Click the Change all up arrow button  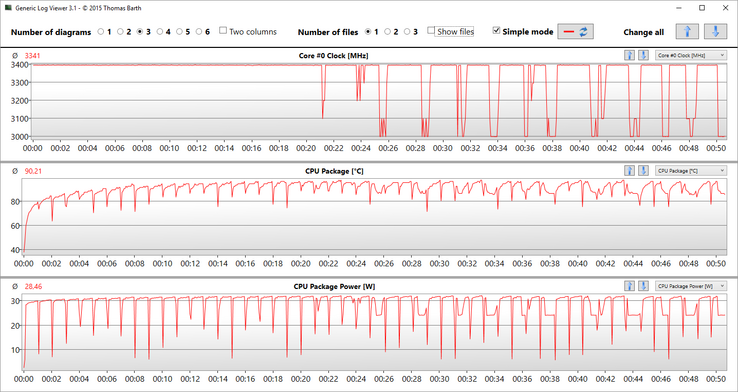pyautogui.click(x=687, y=32)
